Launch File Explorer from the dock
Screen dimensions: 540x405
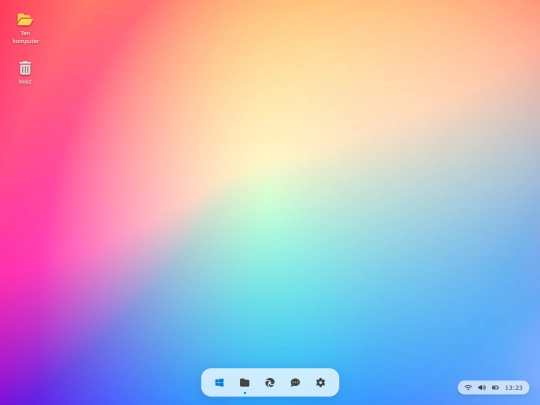tap(245, 383)
